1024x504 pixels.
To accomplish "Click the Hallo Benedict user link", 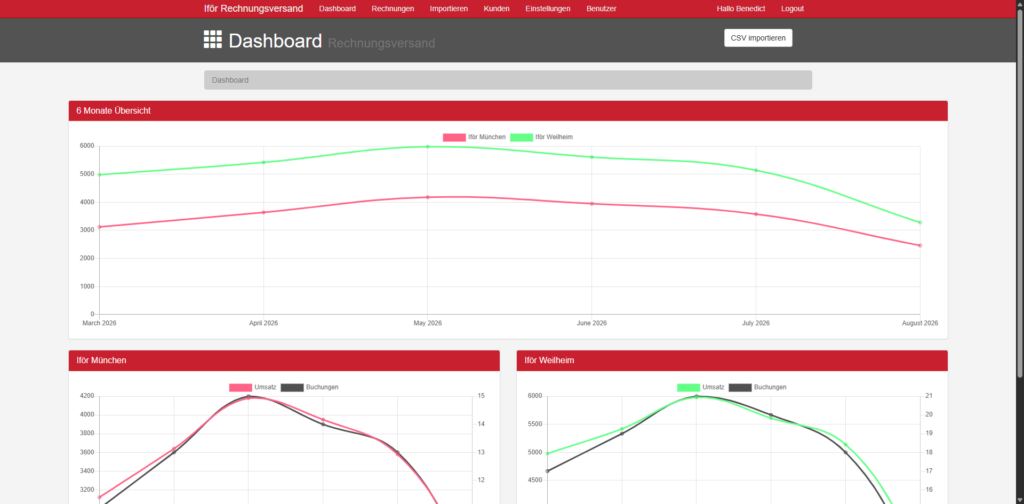I will point(741,8).
